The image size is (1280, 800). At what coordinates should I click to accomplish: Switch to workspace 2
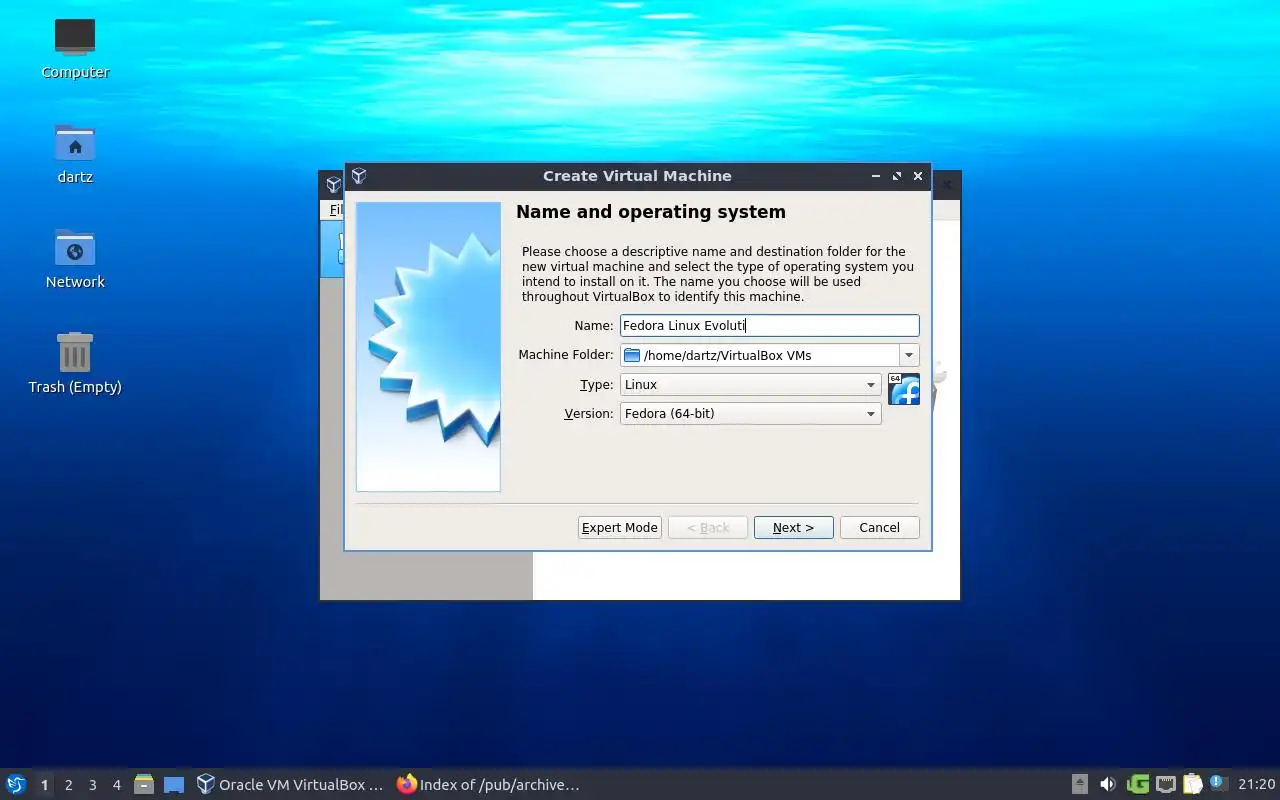68,785
